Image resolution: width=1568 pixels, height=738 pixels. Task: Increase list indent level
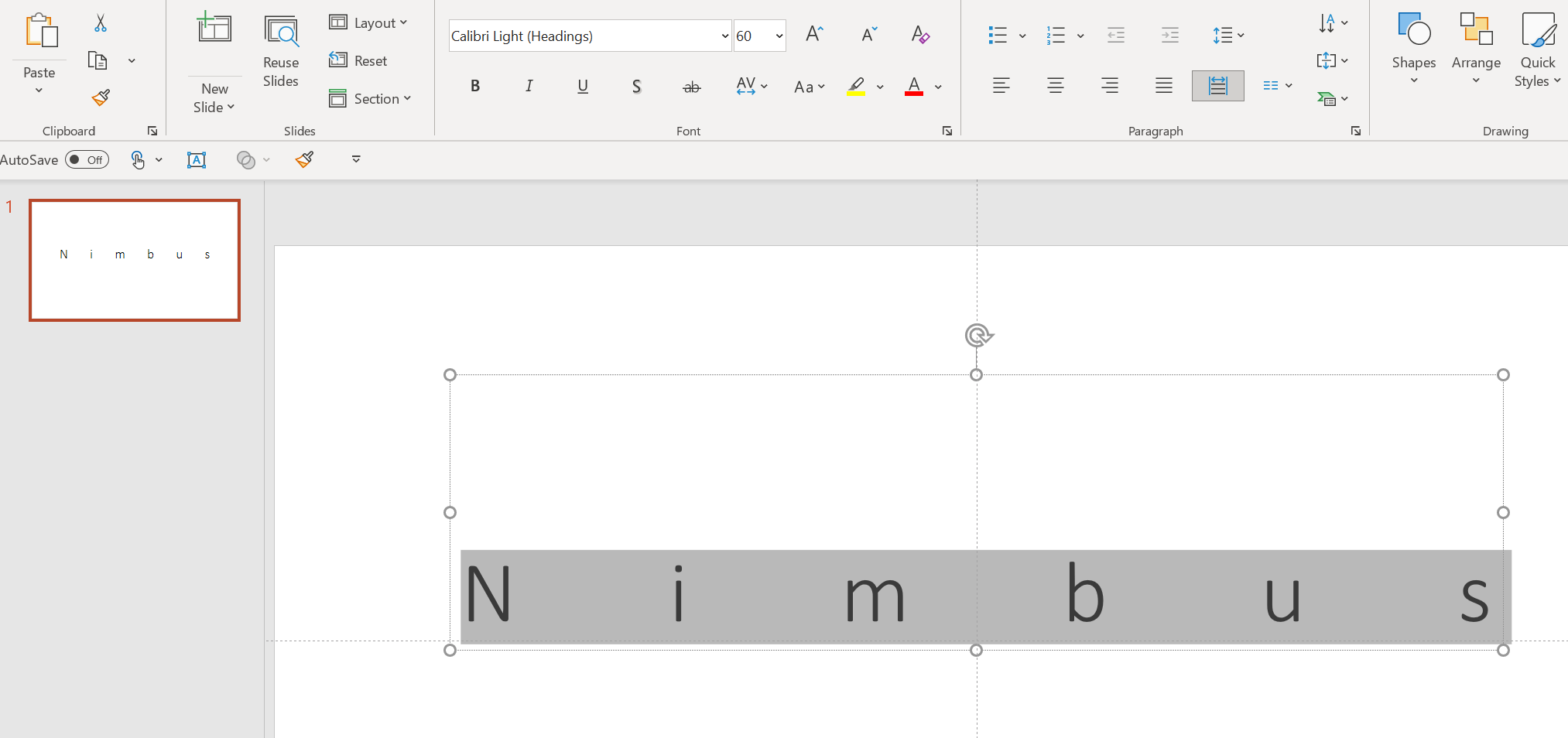(x=1170, y=35)
